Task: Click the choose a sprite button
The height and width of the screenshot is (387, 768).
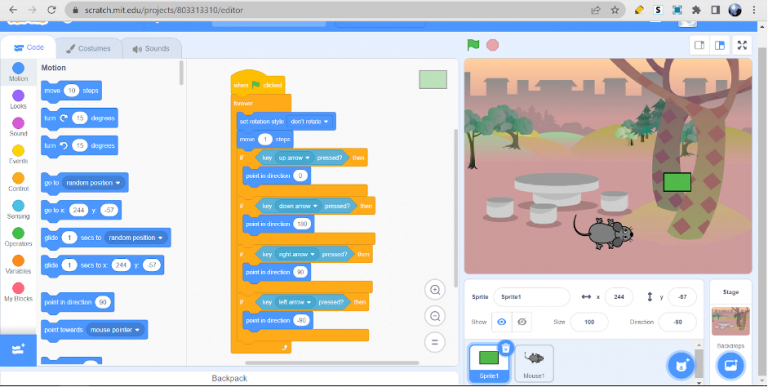Action: (681, 365)
